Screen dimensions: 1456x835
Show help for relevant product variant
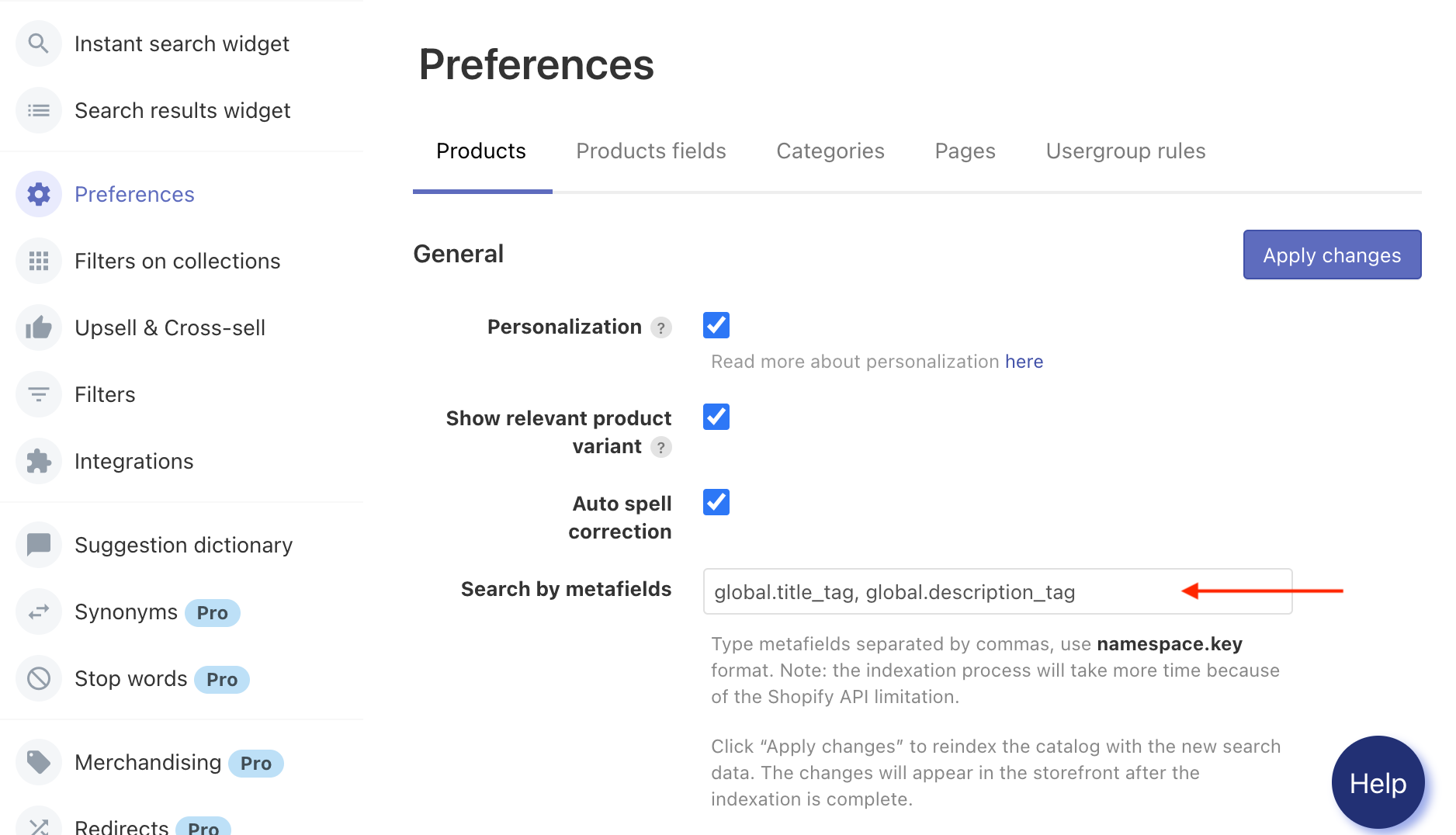click(660, 447)
